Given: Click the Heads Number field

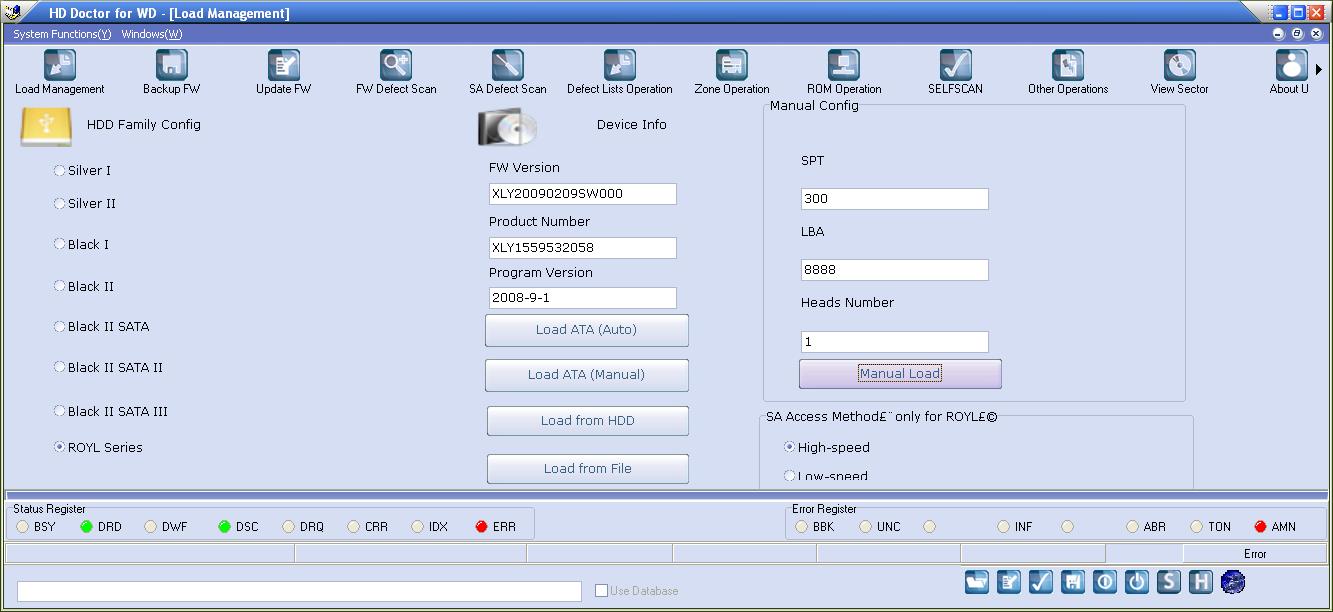Looking at the screenshot, I should [895, 342].
